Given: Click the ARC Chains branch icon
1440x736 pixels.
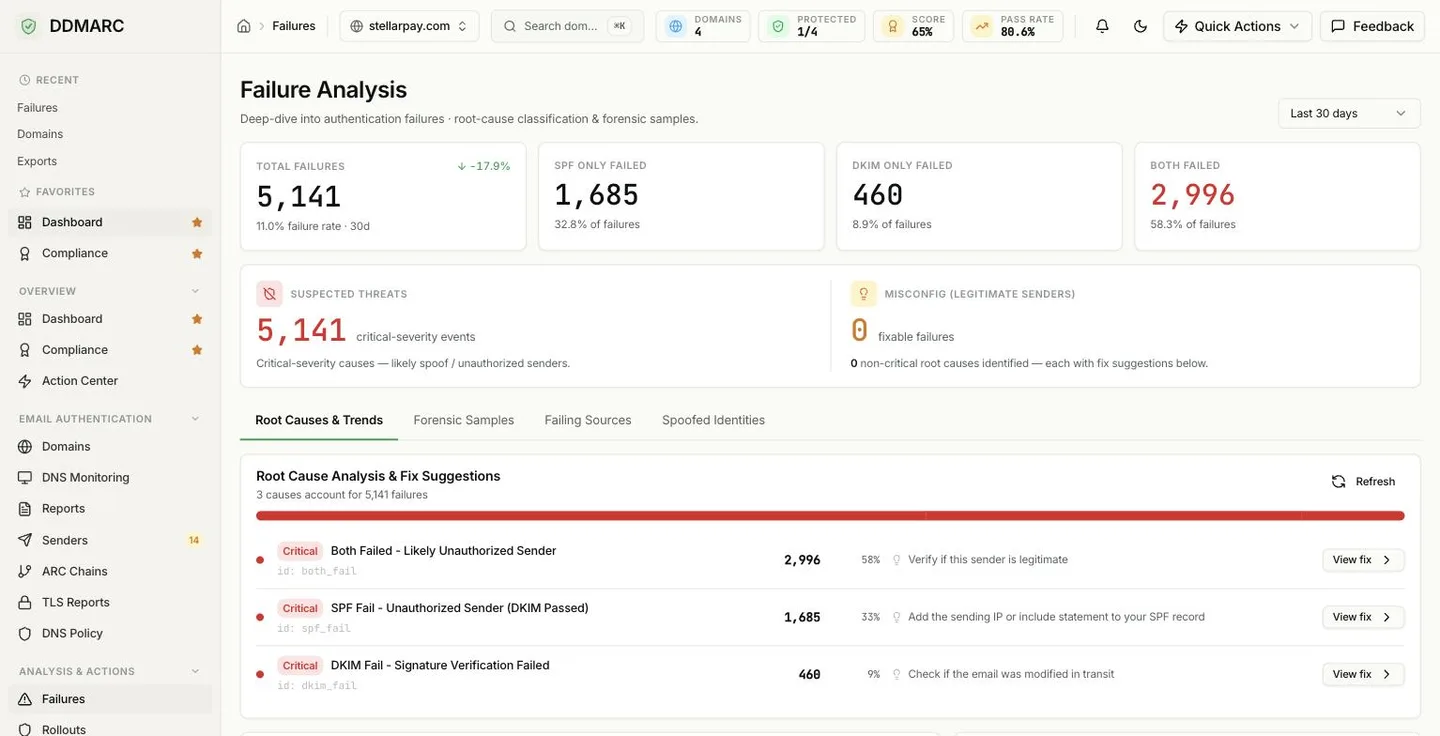Looking at the screenshot, I should click(x=25, y=571).
